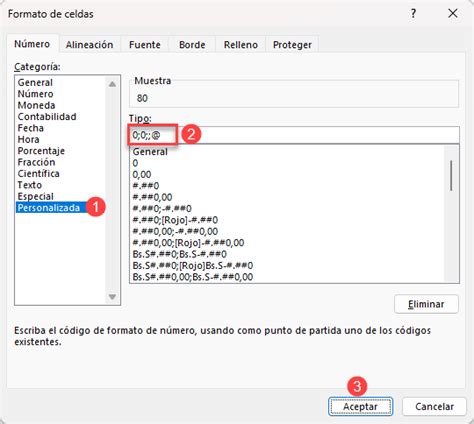Screen dimensions: 474x424
Task: Open the Alineación tab
Action: click(x=89, y=45)
